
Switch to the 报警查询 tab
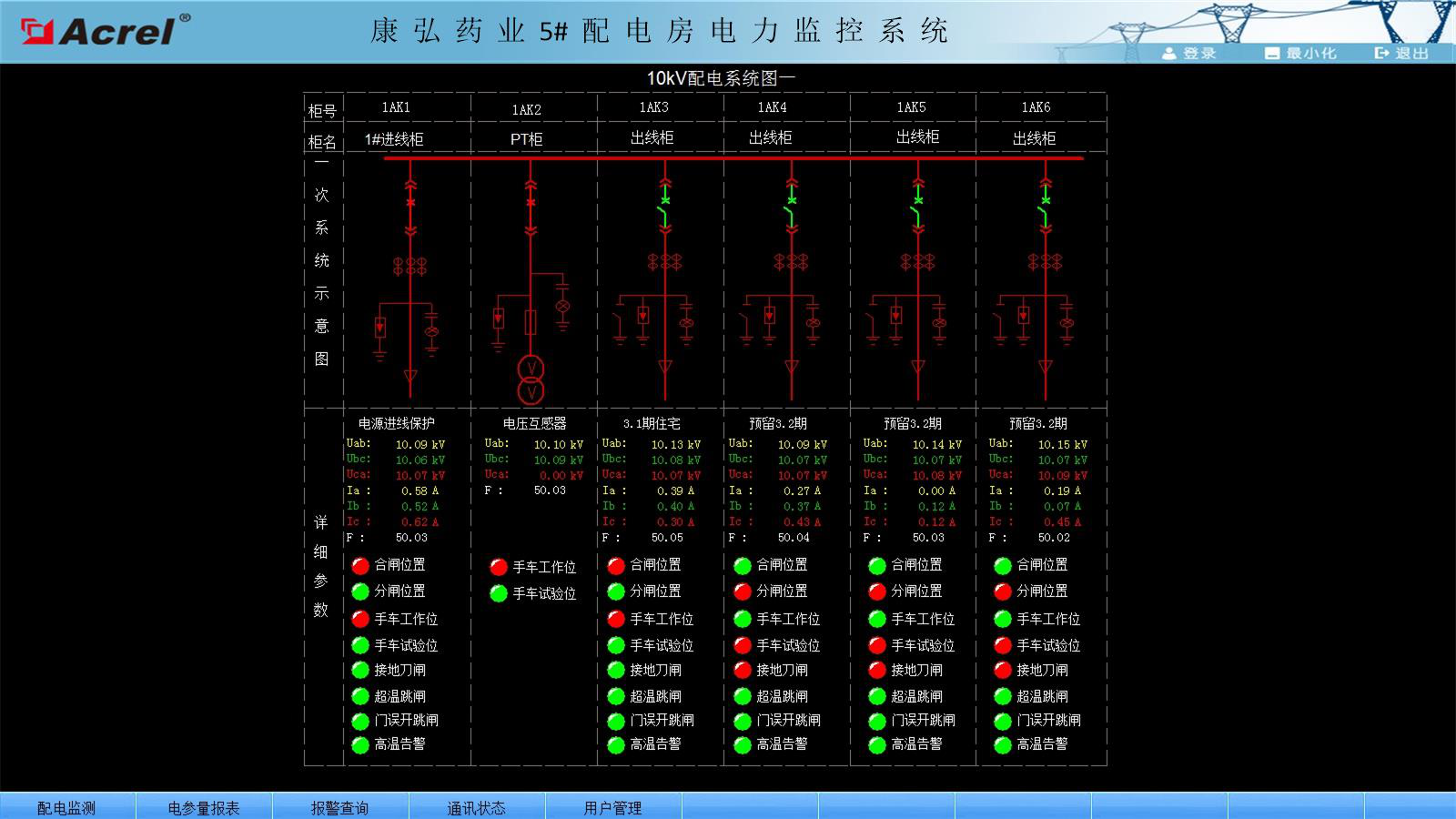340,807
